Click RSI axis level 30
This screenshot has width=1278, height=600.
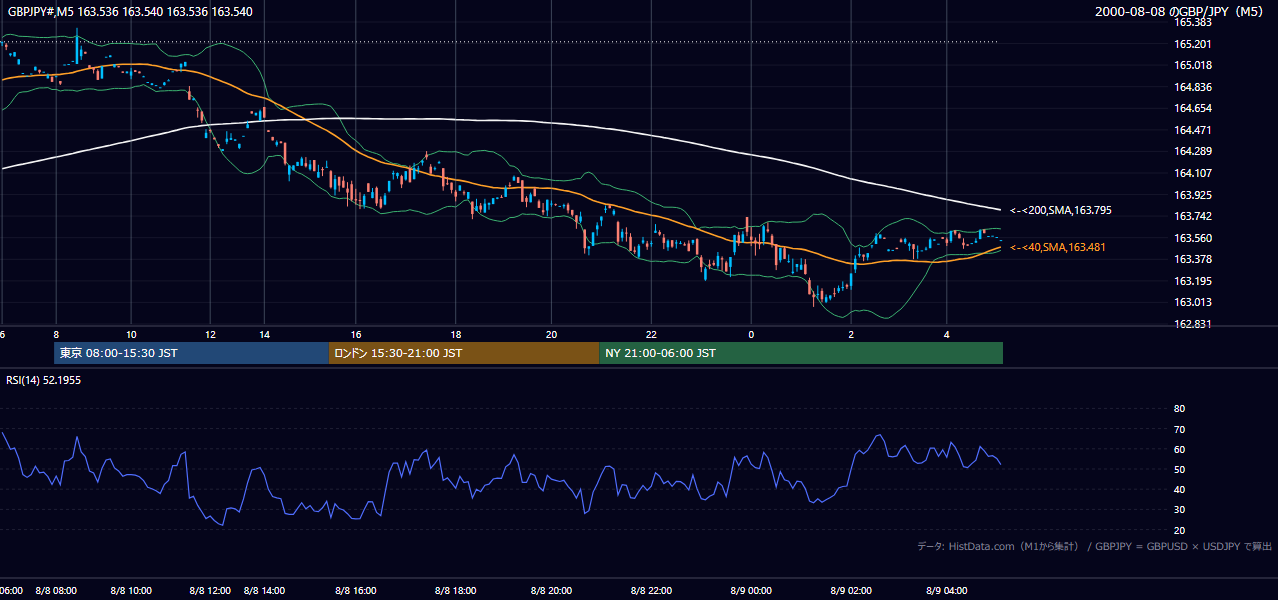click(1179, 510)
